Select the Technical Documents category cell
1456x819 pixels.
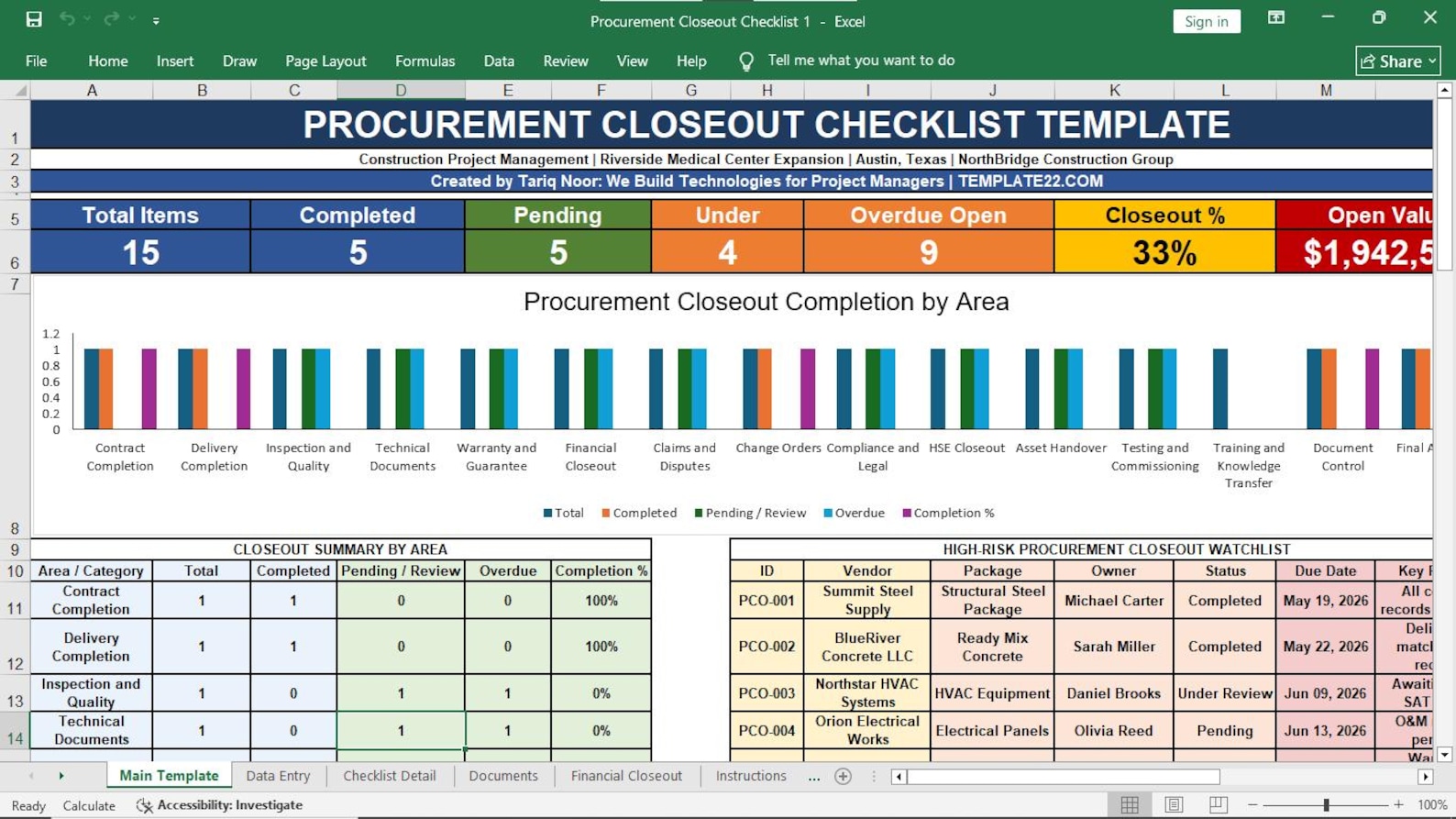92,730
